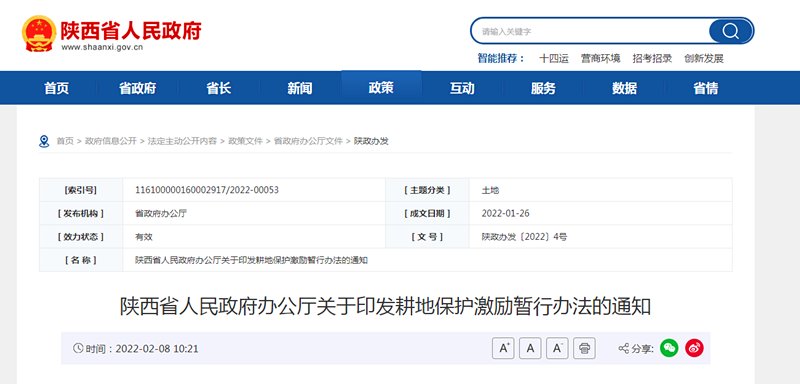Click document number 陕政办发〔2022〕4号

pyautogui.click(x=524, y=237)
